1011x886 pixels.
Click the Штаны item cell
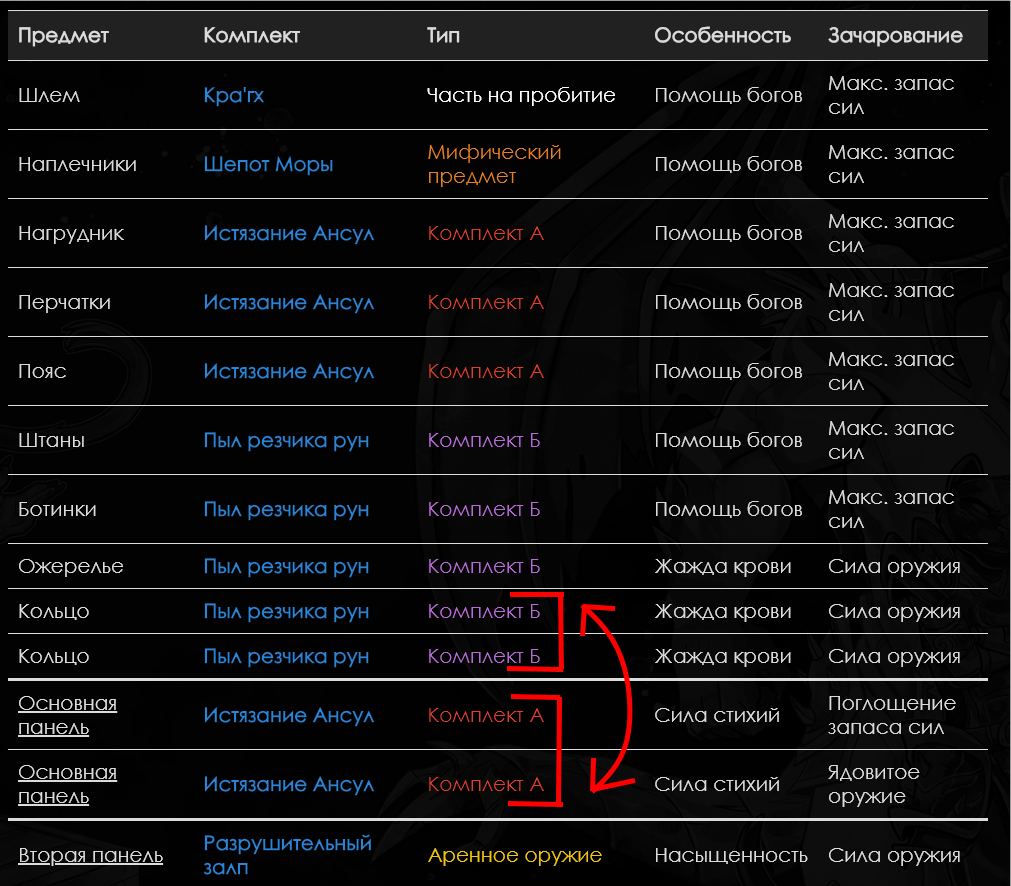[x=52, y=440]
